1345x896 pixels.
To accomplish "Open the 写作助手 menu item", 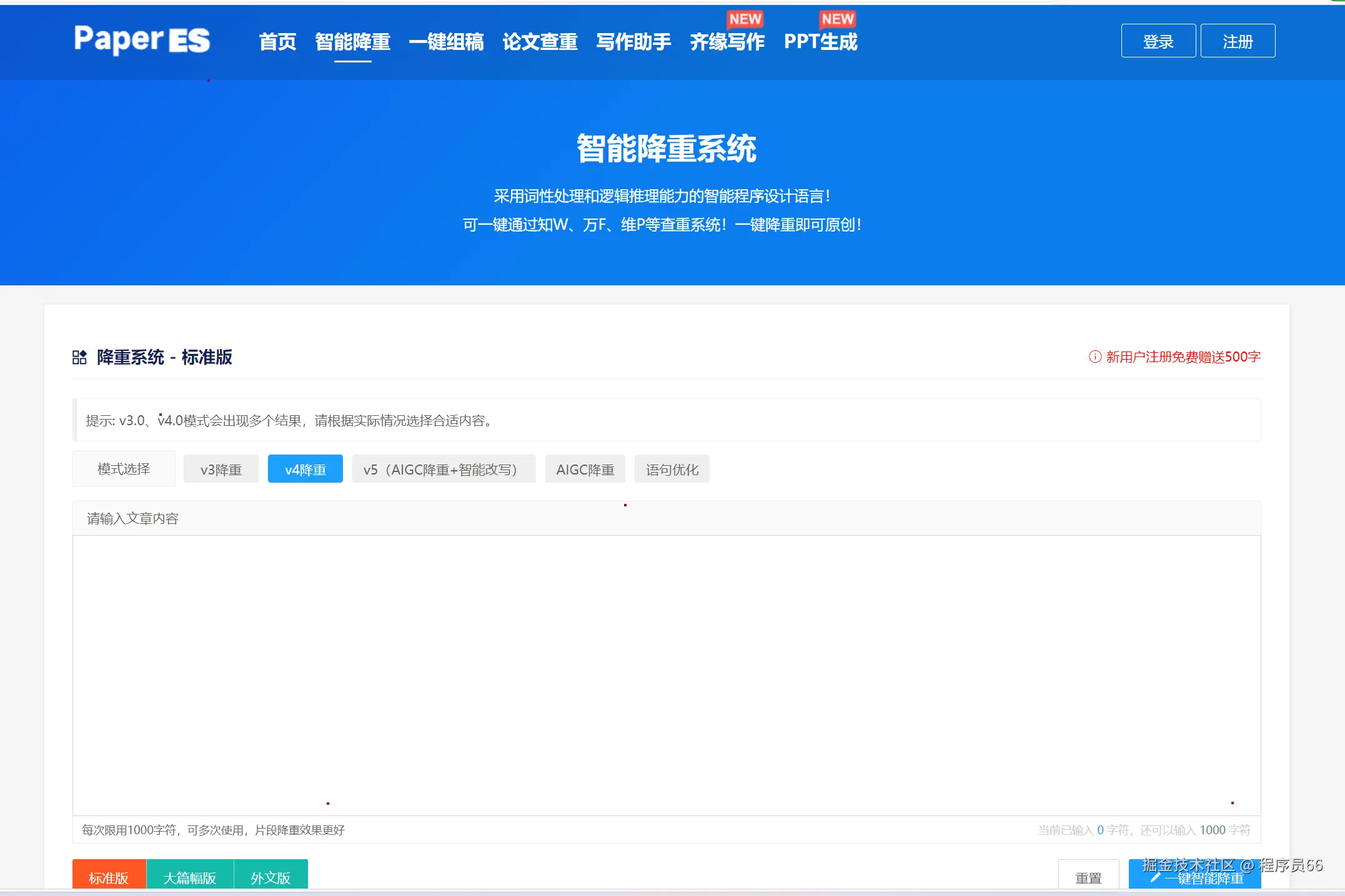I will click(x=633, y=42).
